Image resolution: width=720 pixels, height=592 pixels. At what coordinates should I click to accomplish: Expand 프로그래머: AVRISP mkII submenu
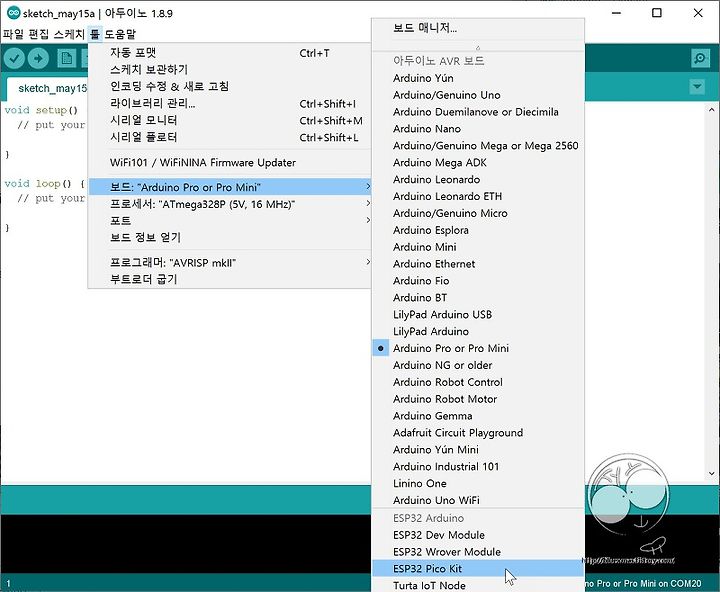[229, 263]
